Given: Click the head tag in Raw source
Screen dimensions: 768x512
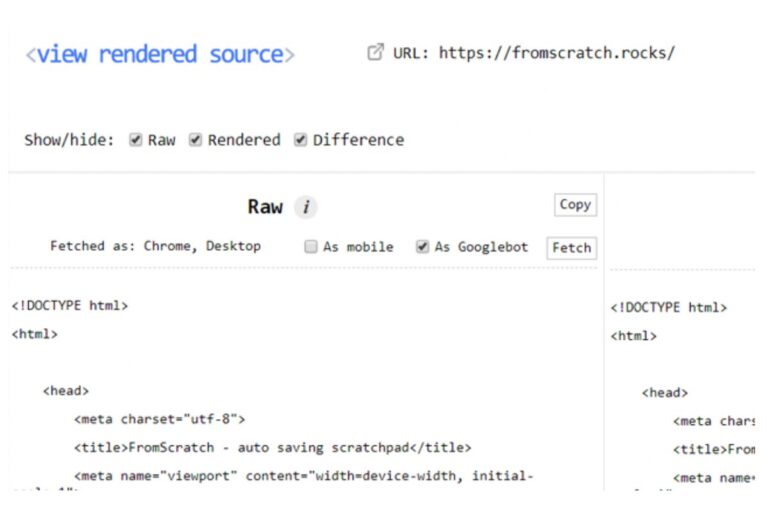Looking at the screenshot, I should (x=66, y=391).
